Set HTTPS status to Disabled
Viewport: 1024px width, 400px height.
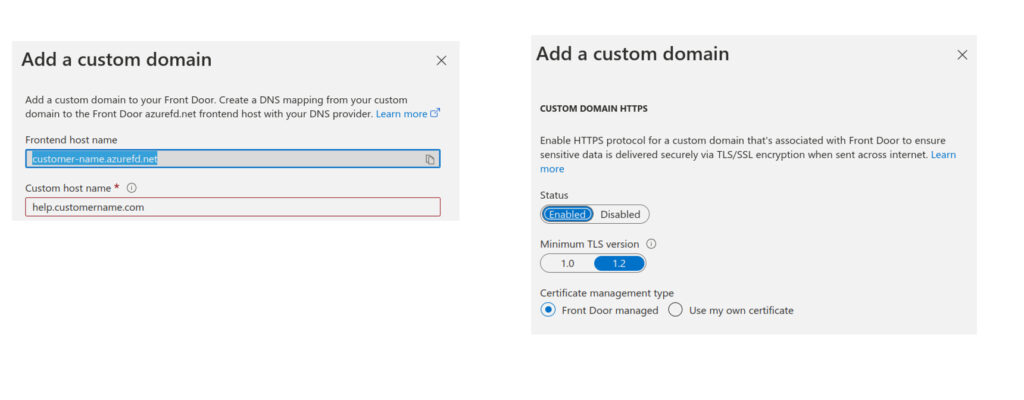tap(620, 214)
